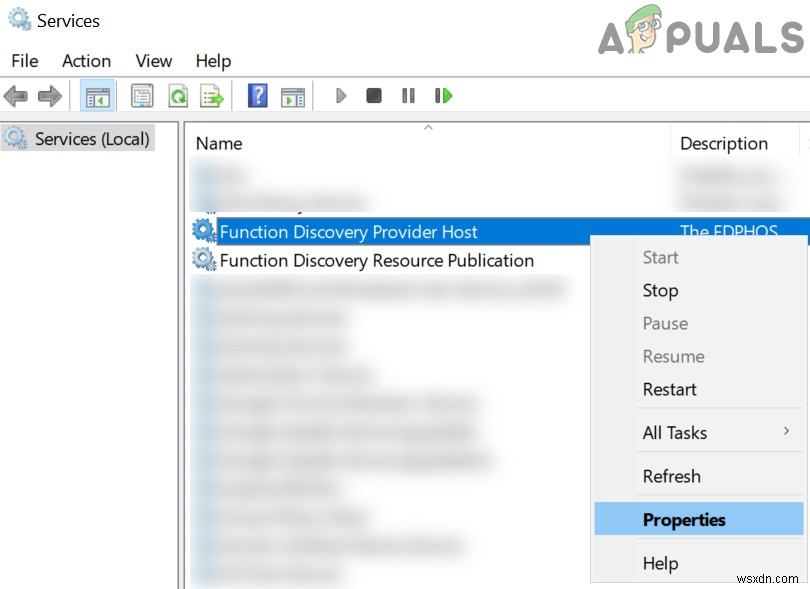
Task: Click the Back arrow toolbar icon
Action: (x=15, y=96)
